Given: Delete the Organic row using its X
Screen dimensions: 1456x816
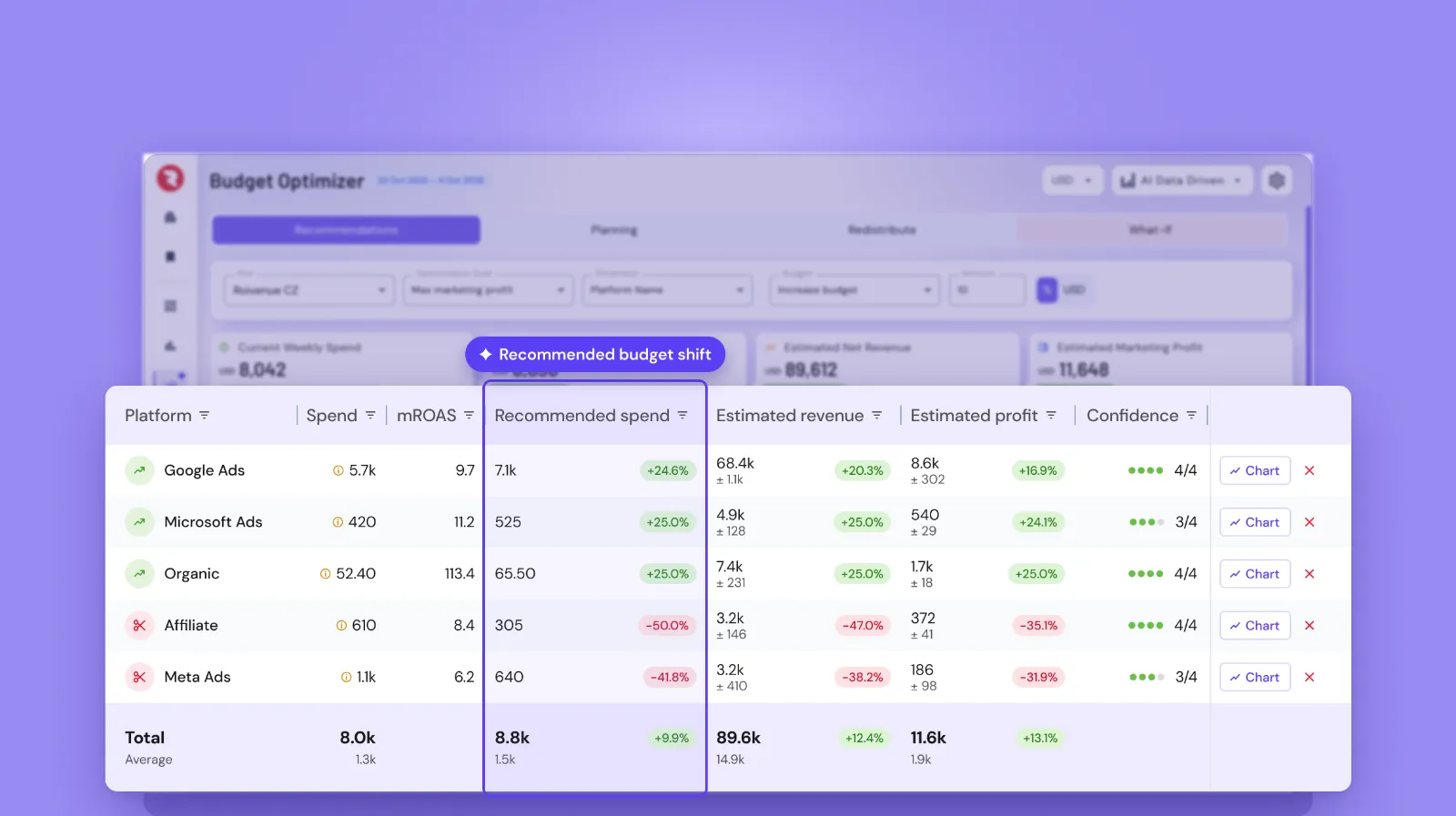Looking at the screenshot, I should click(1309, 574).
